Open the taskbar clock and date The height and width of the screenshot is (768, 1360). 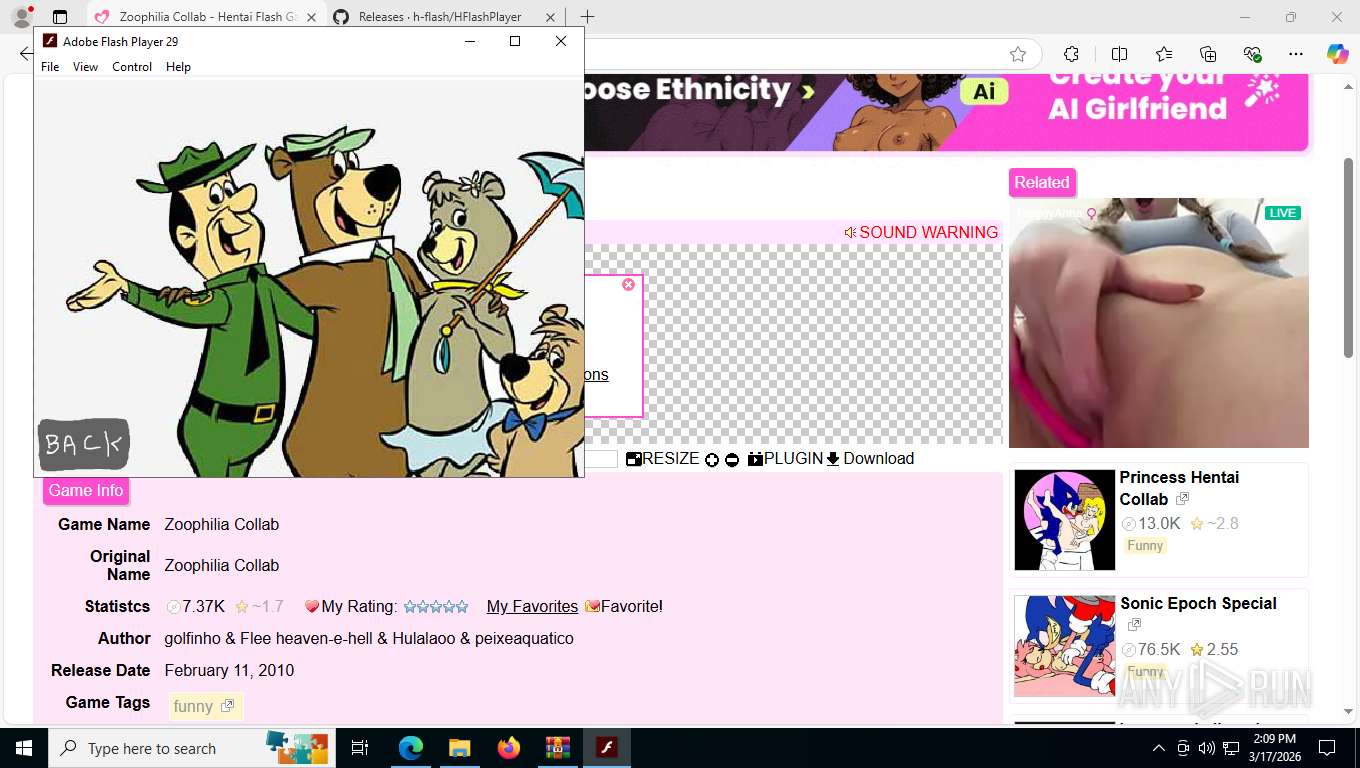point(1275,748)
